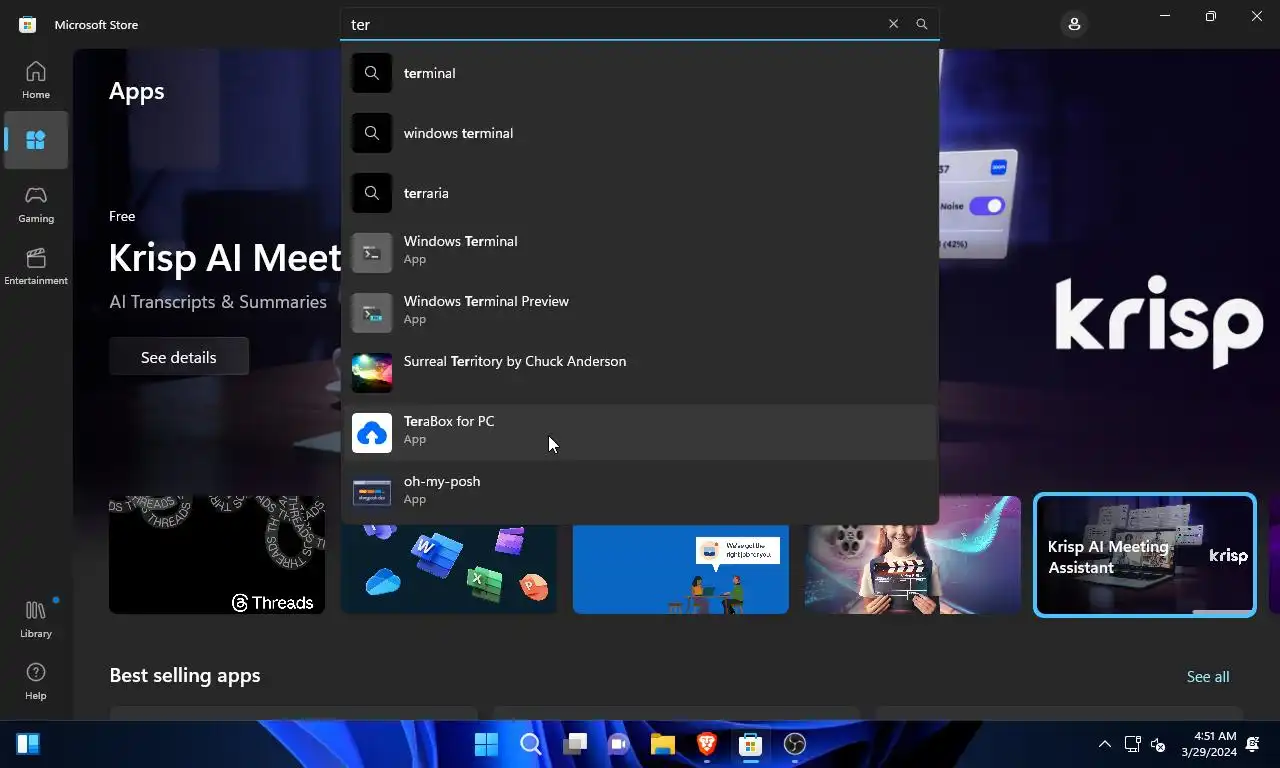
Task: Open the Krisp AI Meeting Assistant thumbnail
Action: click(x=1145, y=555)
